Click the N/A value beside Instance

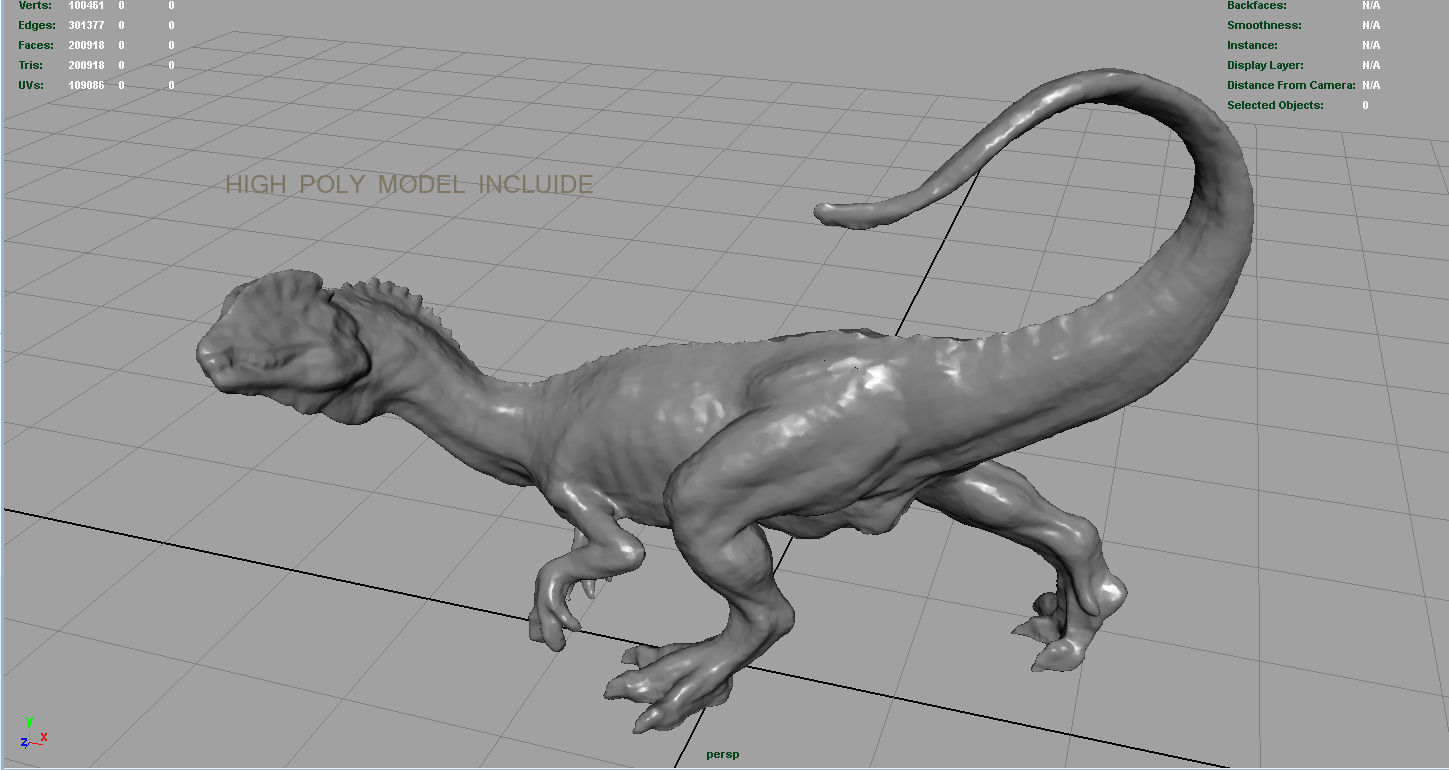pyautogui.click(x=1371, y=45)
